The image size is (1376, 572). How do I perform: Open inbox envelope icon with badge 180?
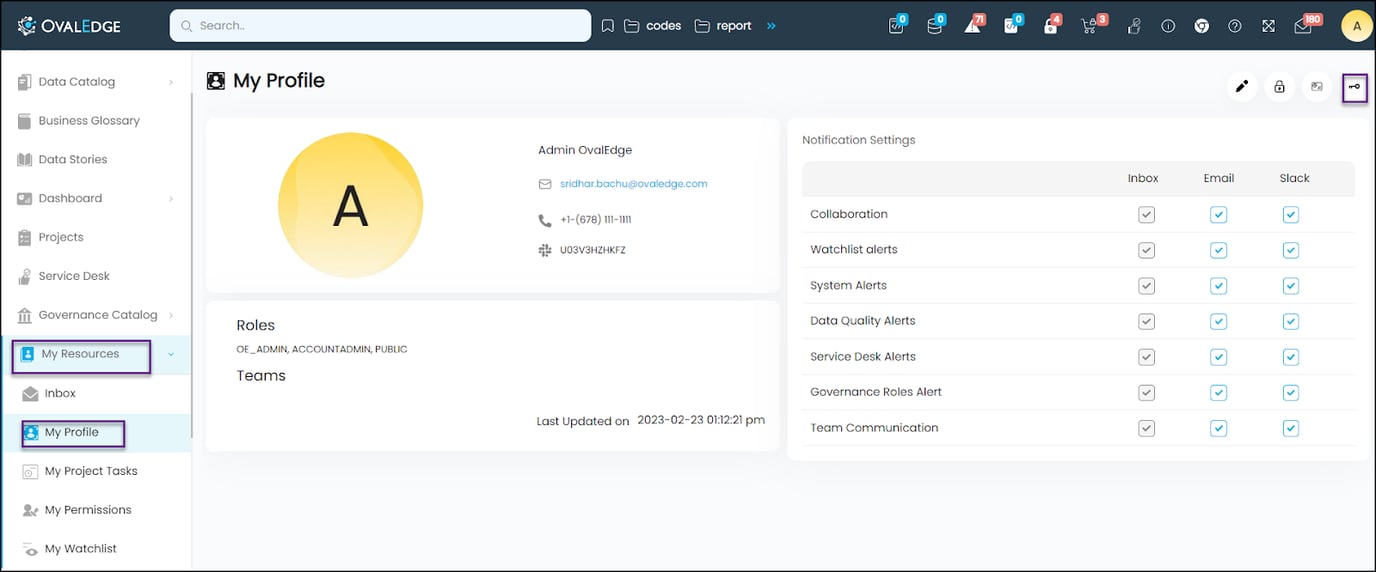[1304, 26]
